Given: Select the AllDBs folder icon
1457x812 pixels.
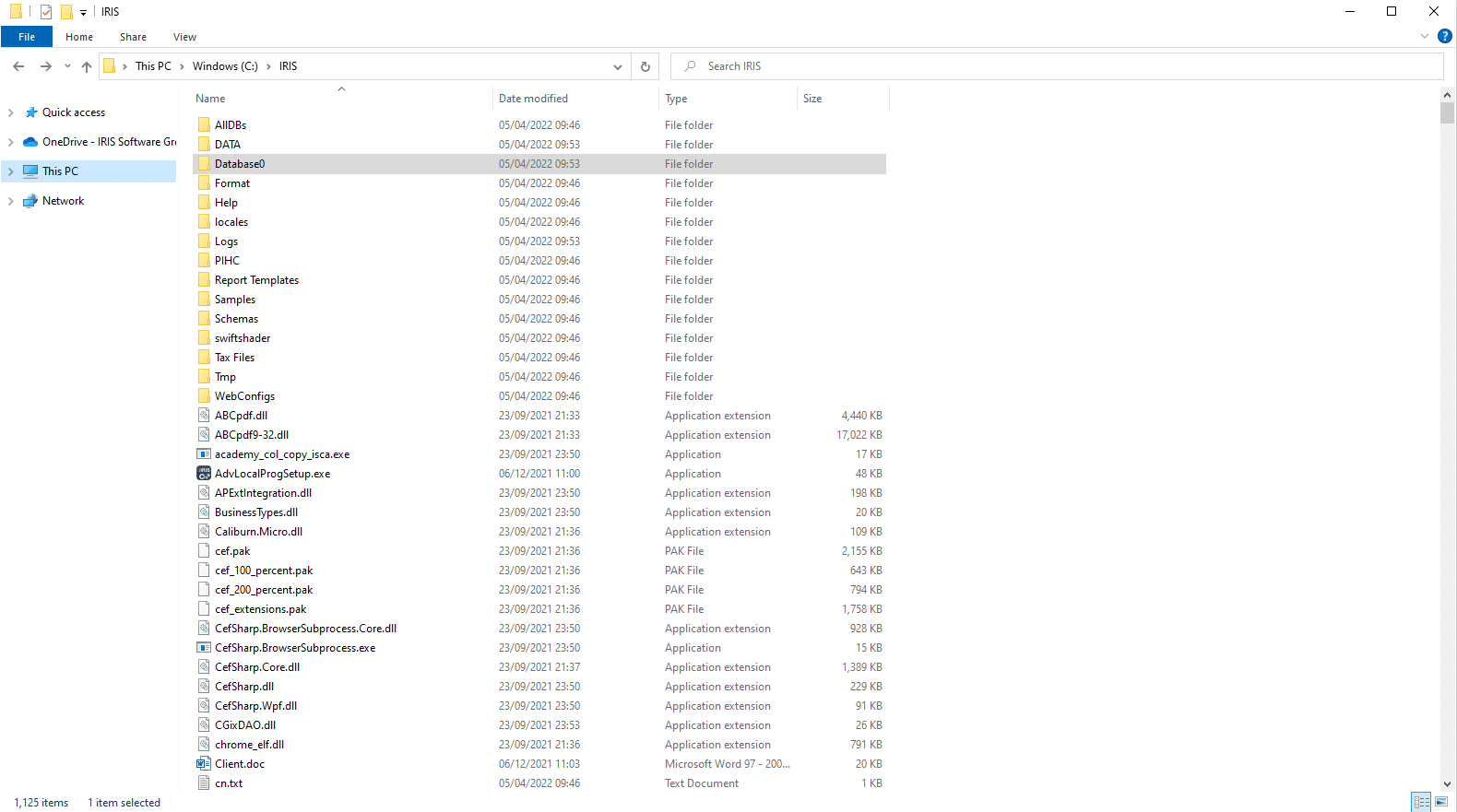Looking at the screenshot, I should coord(204,124).
